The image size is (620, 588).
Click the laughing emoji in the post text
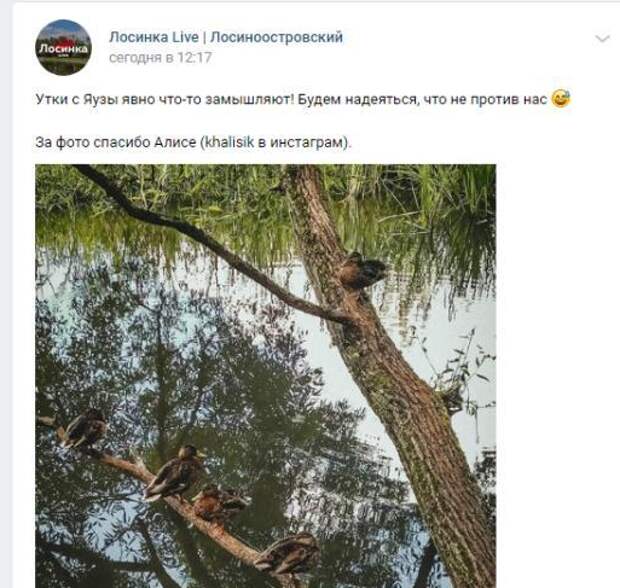pyautogui.click(x=561, y=99)
